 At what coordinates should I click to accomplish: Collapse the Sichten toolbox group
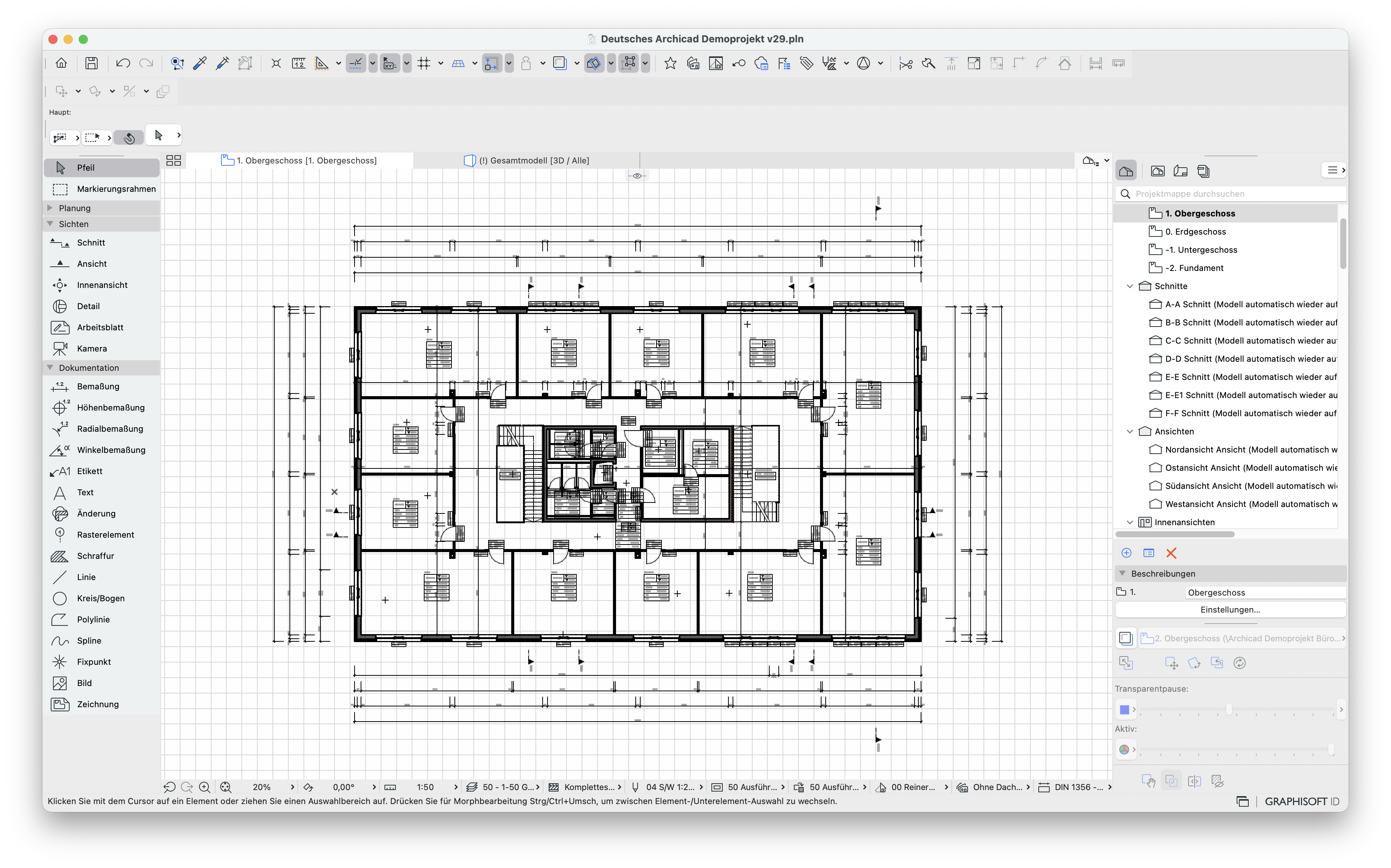pyautogui.click(x=50, y=224)
